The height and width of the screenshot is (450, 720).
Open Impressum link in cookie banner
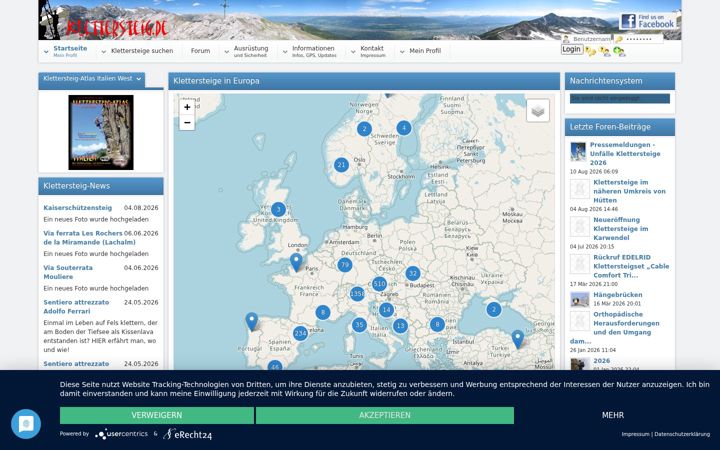636,434
